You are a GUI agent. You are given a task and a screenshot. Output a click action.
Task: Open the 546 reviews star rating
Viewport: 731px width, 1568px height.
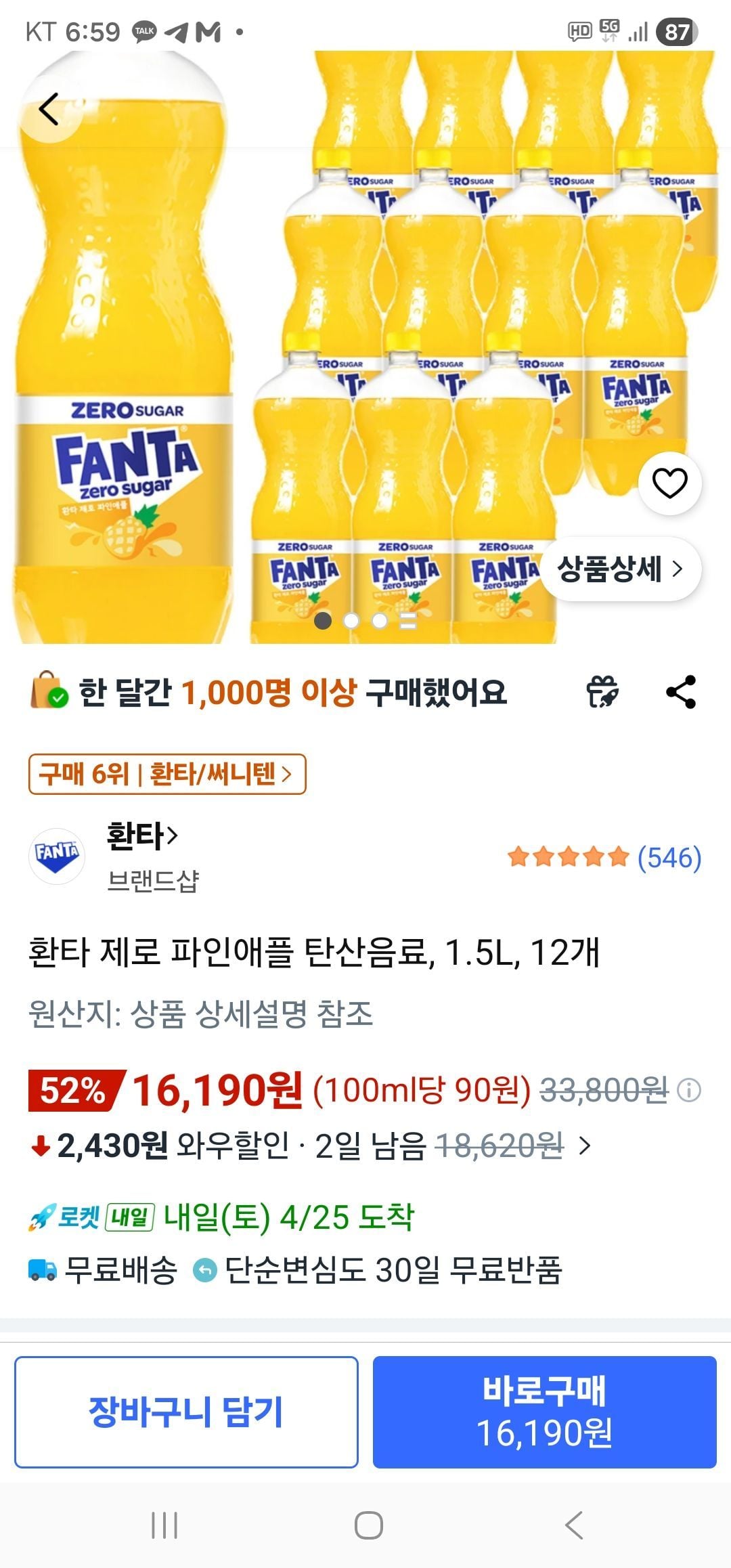pyautogui.click(x=604, y=857)
